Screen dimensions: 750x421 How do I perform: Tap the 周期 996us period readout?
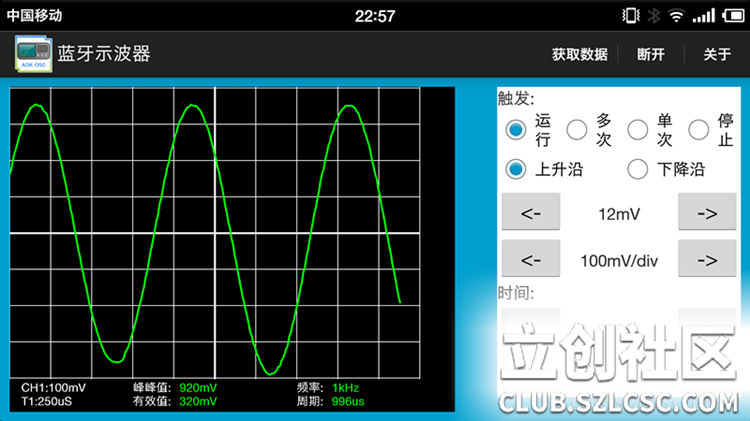(x=330, y=401)
